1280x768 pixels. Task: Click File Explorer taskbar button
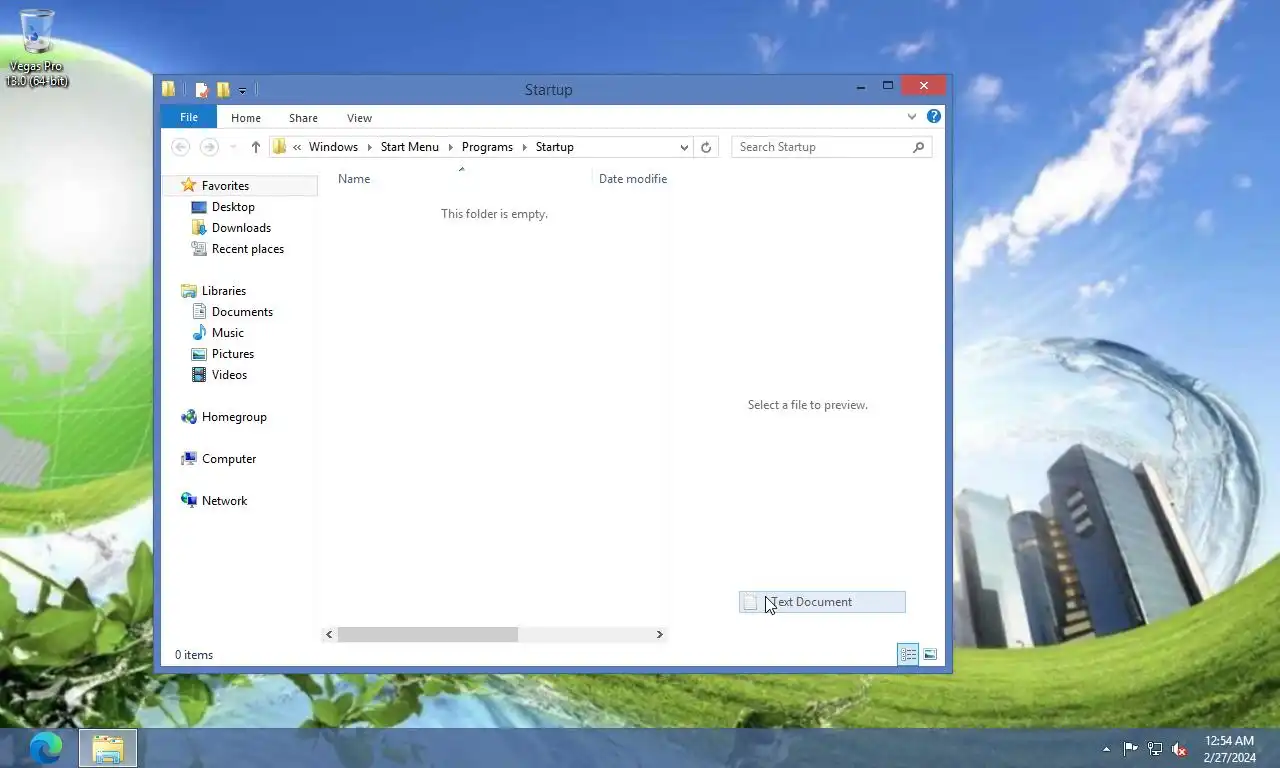coord(108,748)
